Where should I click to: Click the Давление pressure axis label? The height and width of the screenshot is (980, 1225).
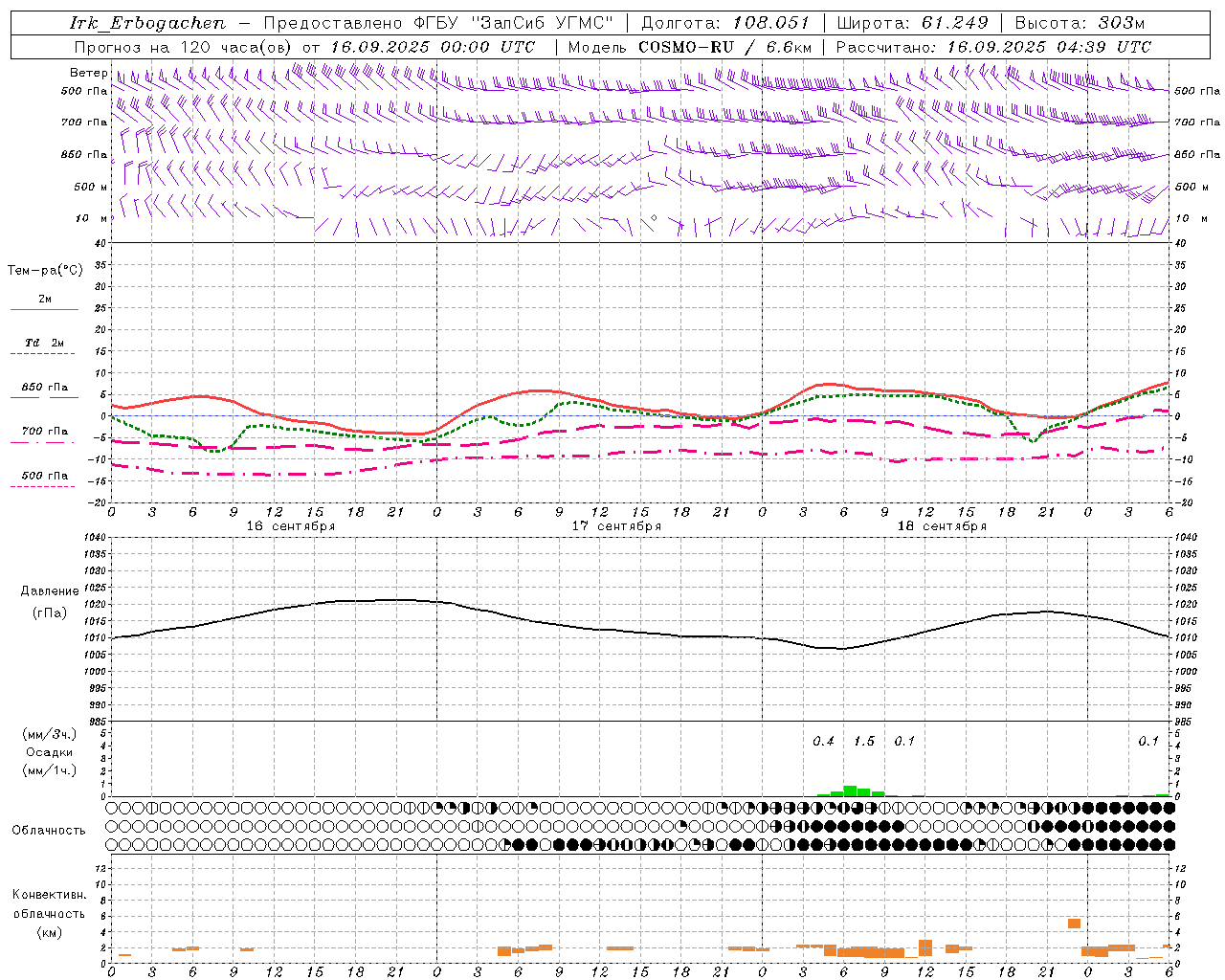point(49,591)
